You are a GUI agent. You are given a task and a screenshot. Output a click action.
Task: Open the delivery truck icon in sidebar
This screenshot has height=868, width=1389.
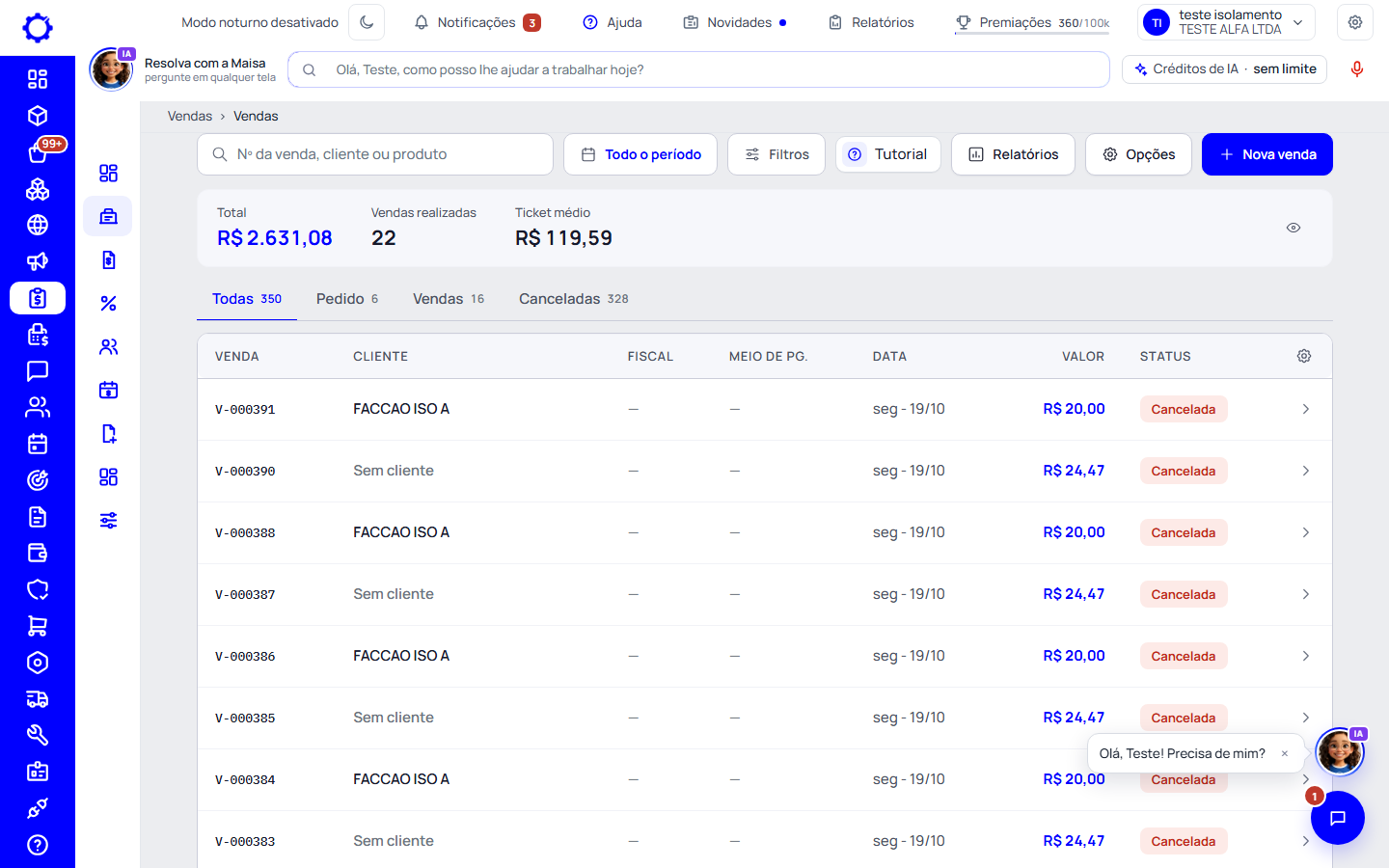(x=38, y=699)
